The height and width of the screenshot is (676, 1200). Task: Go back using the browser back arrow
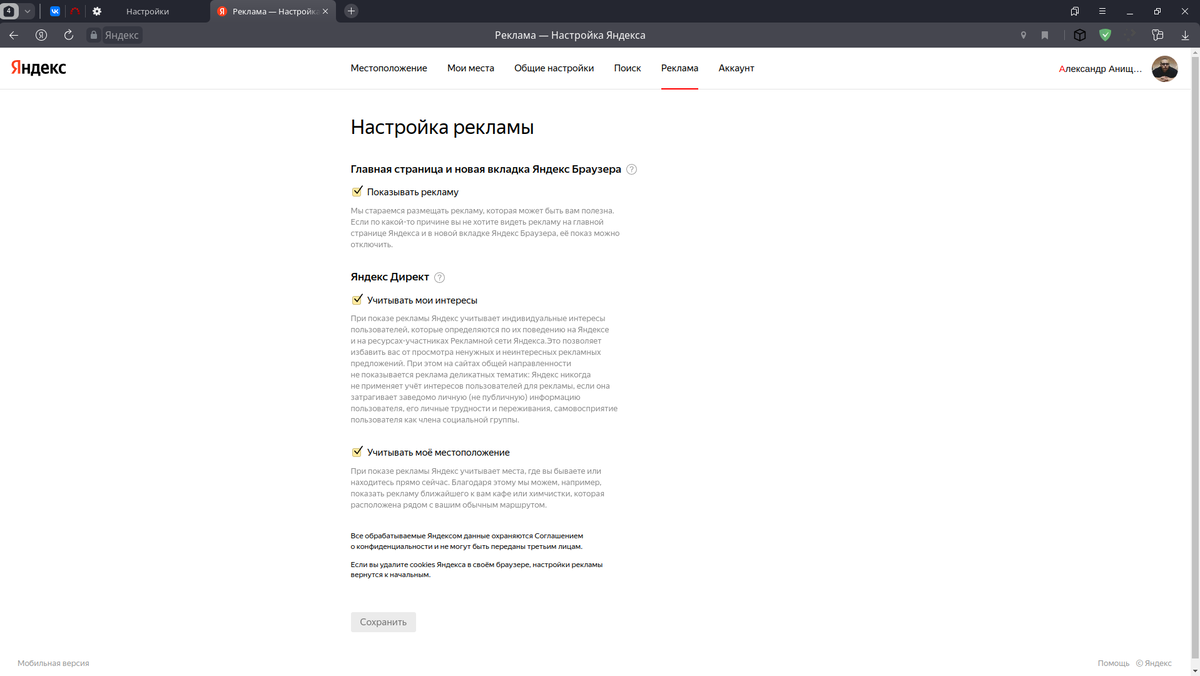tap(14, 35)
